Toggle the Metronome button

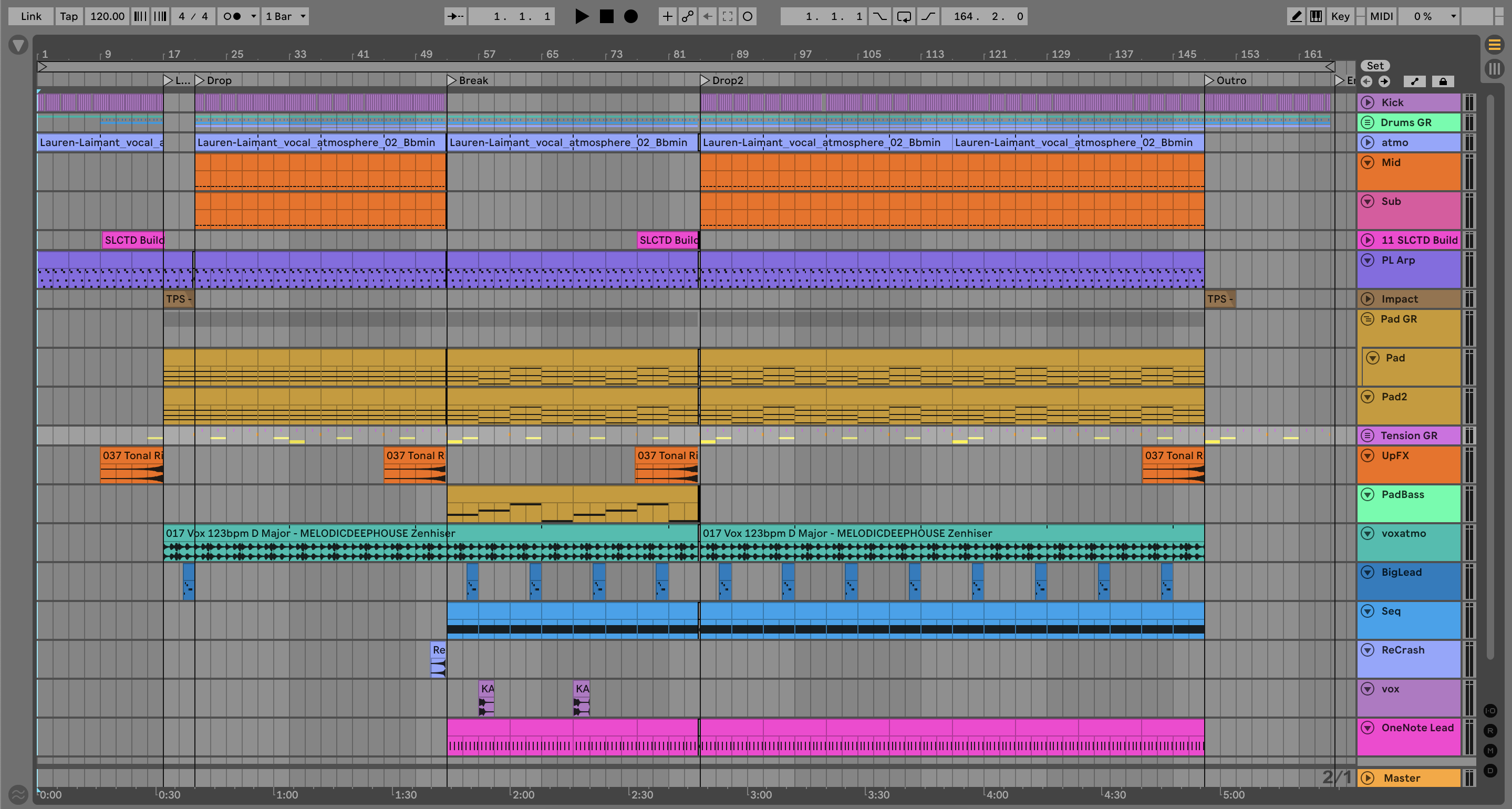[x=232, y=16]
